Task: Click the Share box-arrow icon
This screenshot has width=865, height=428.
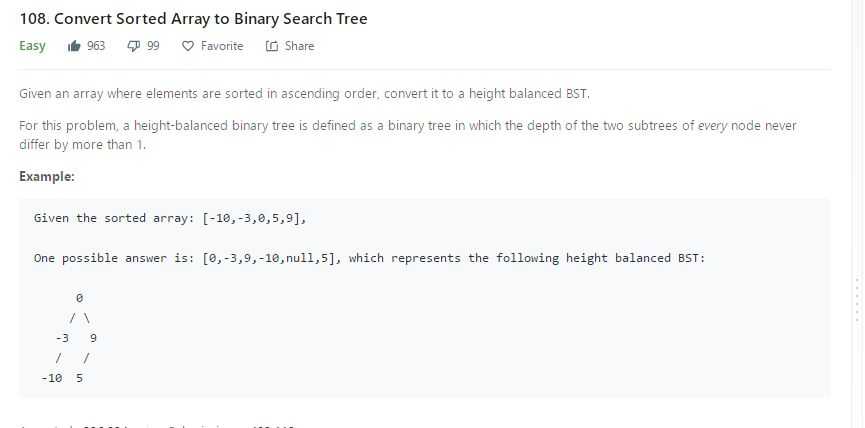Action: [271, 46]
